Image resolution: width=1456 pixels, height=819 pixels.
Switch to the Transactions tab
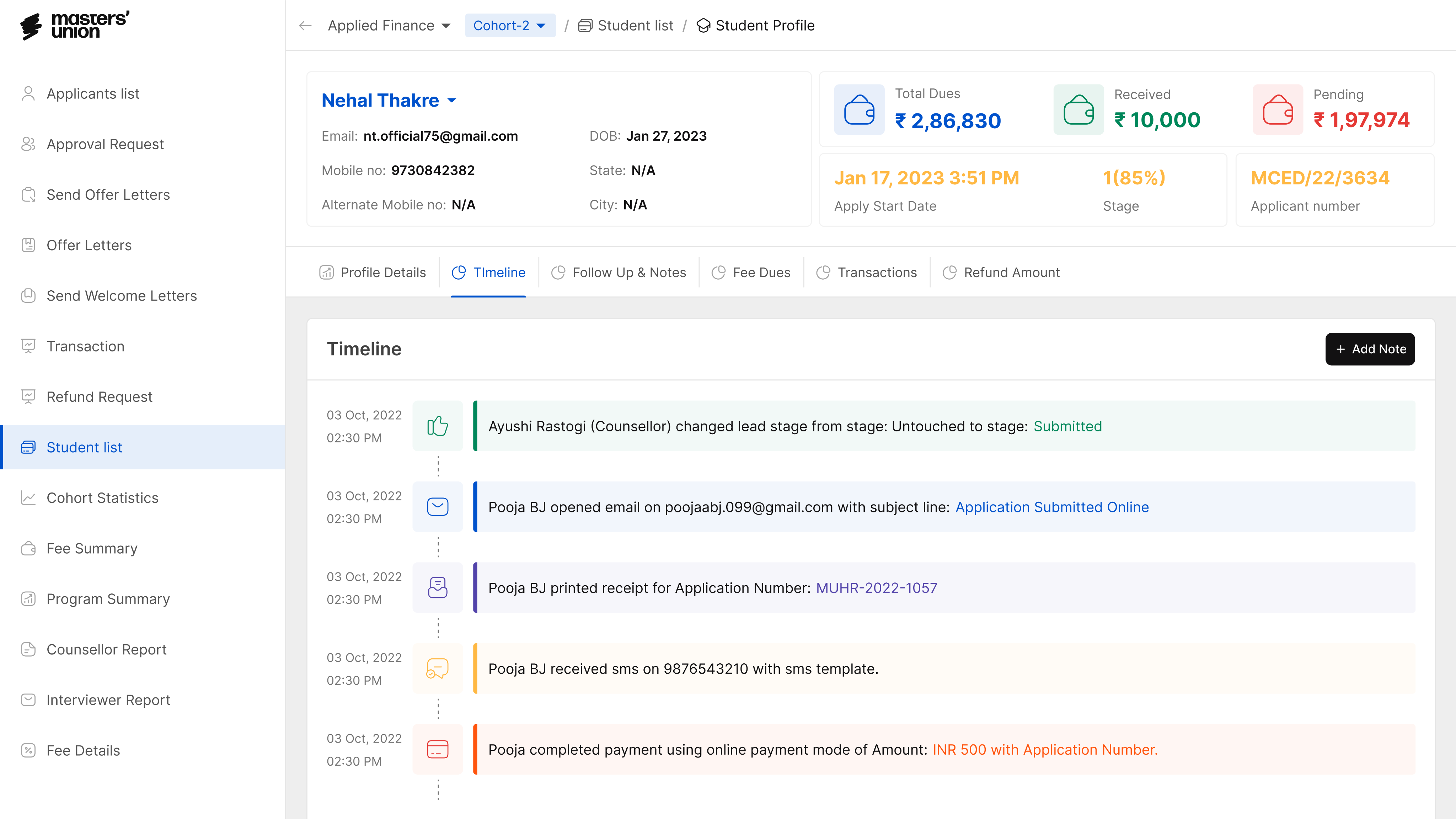coord(867,272)
